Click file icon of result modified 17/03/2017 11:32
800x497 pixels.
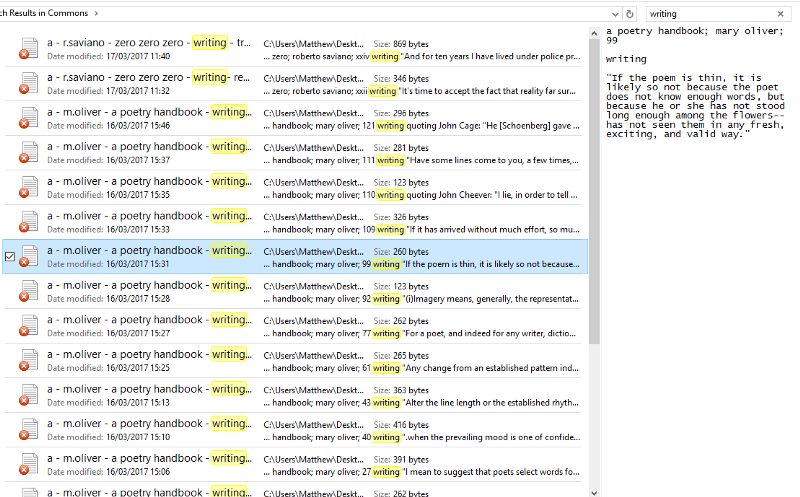[x=28, y=84]
